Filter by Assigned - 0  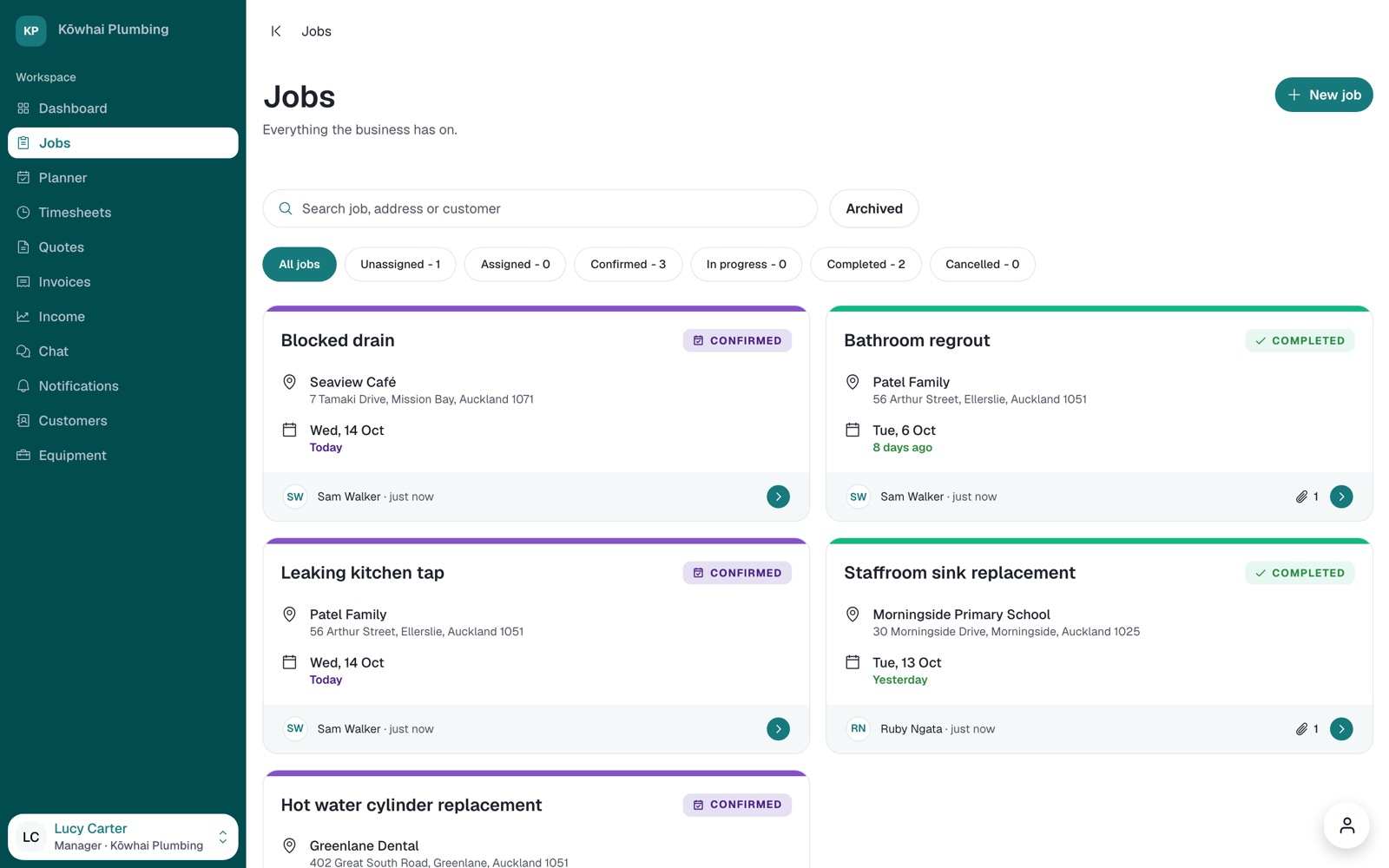point(515,265)
